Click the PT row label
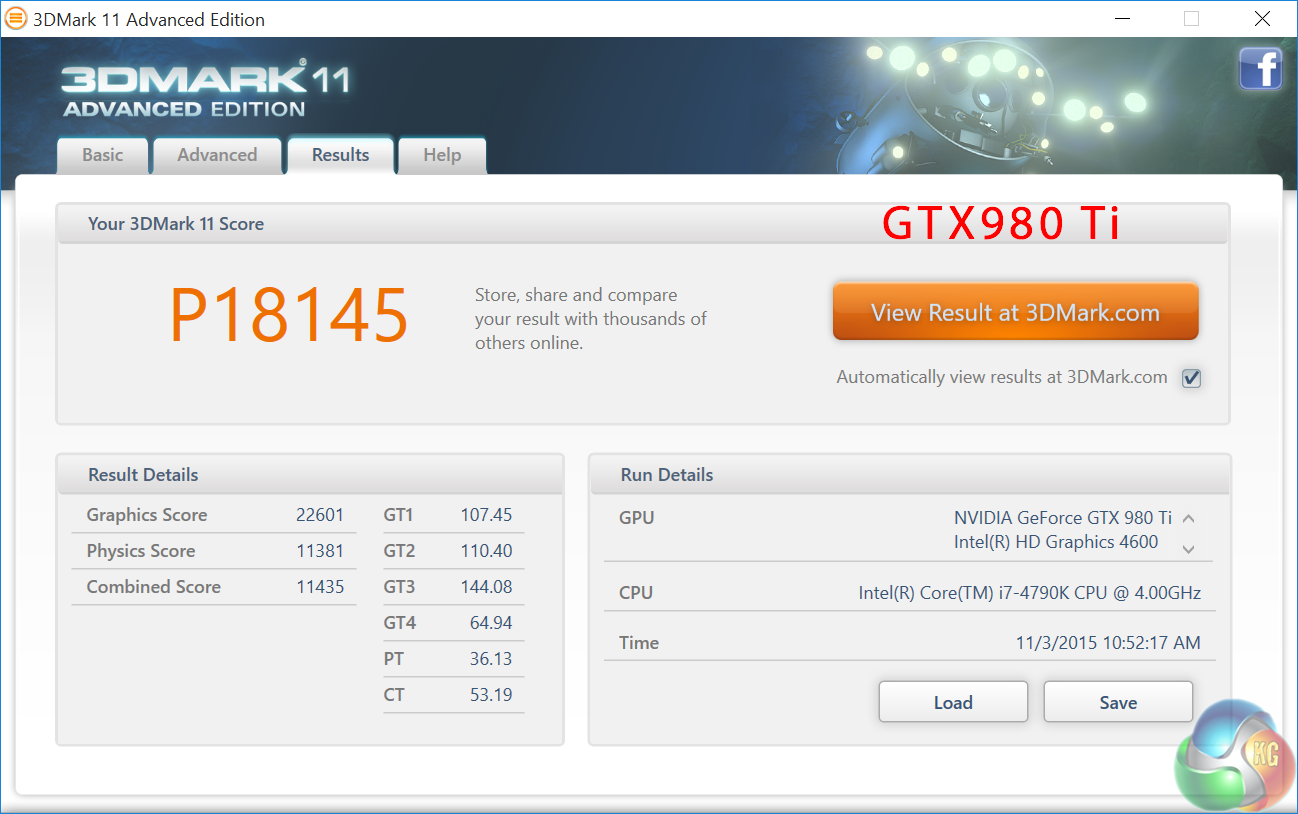 394,659
